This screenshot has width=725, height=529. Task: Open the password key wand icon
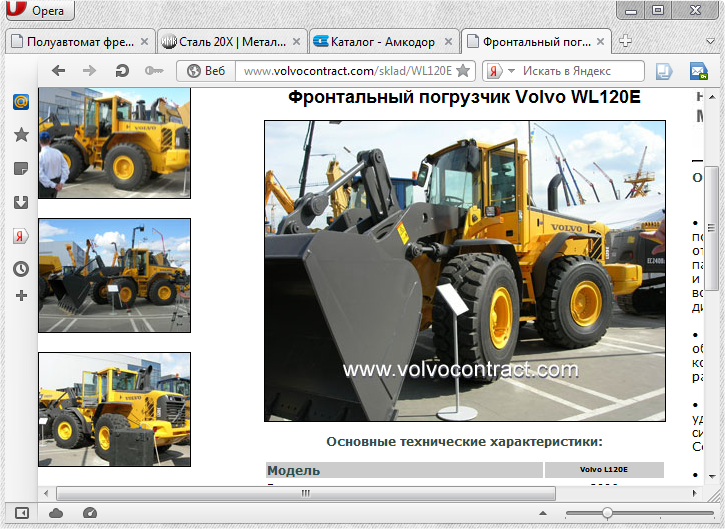point(154,71)
